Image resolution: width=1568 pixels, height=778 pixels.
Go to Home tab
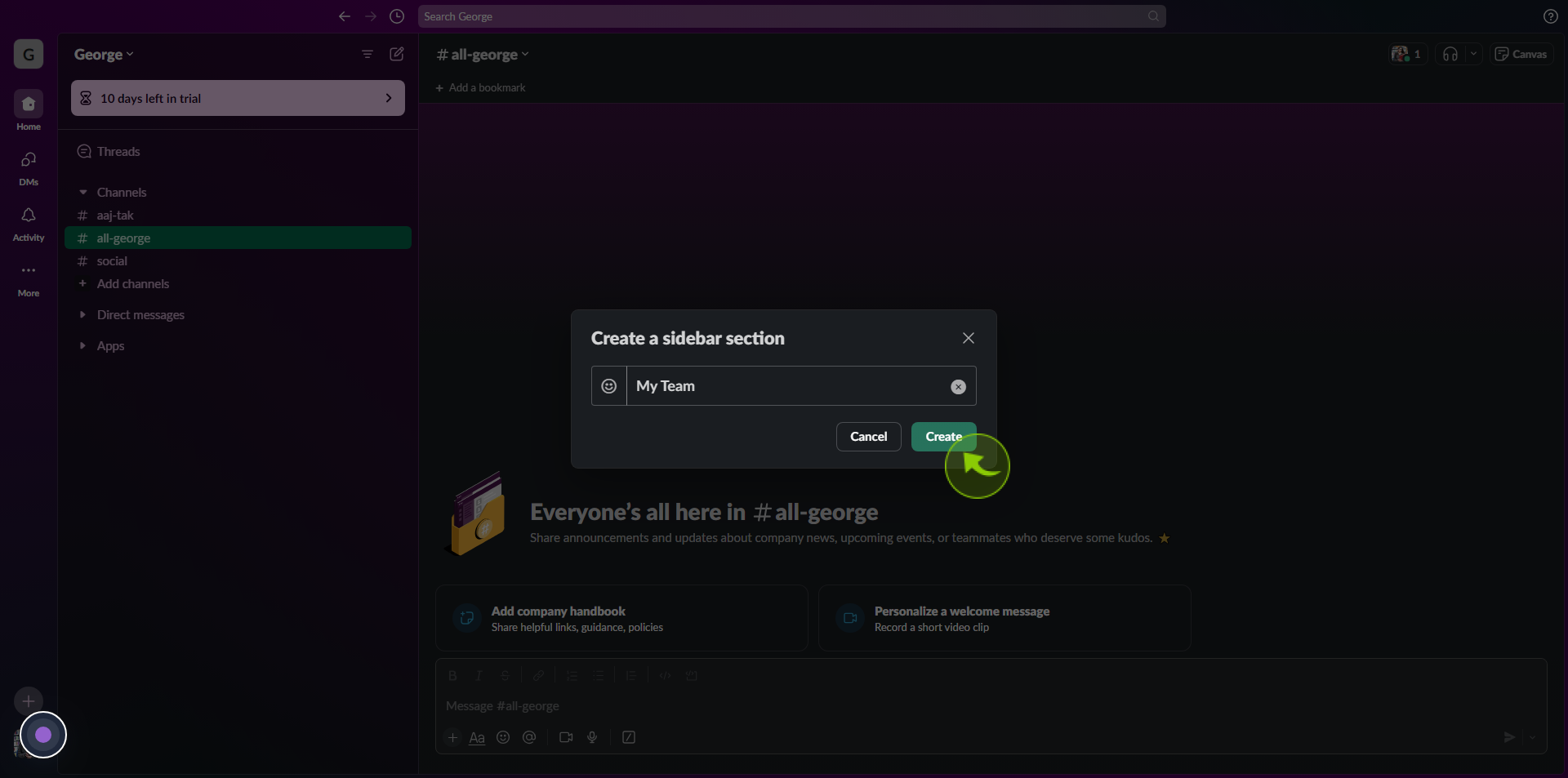tap(29, 110)
